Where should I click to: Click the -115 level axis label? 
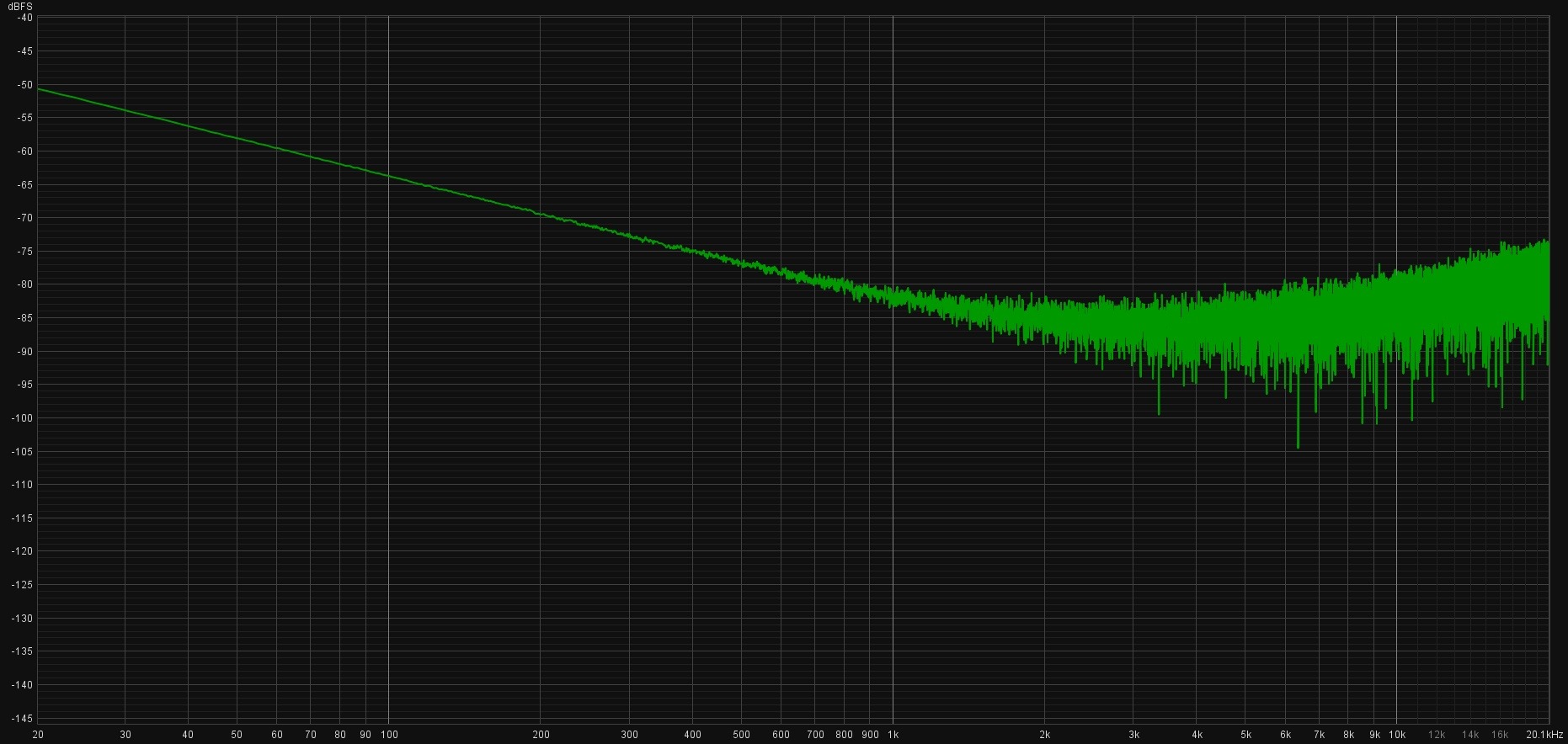point(22,518)
